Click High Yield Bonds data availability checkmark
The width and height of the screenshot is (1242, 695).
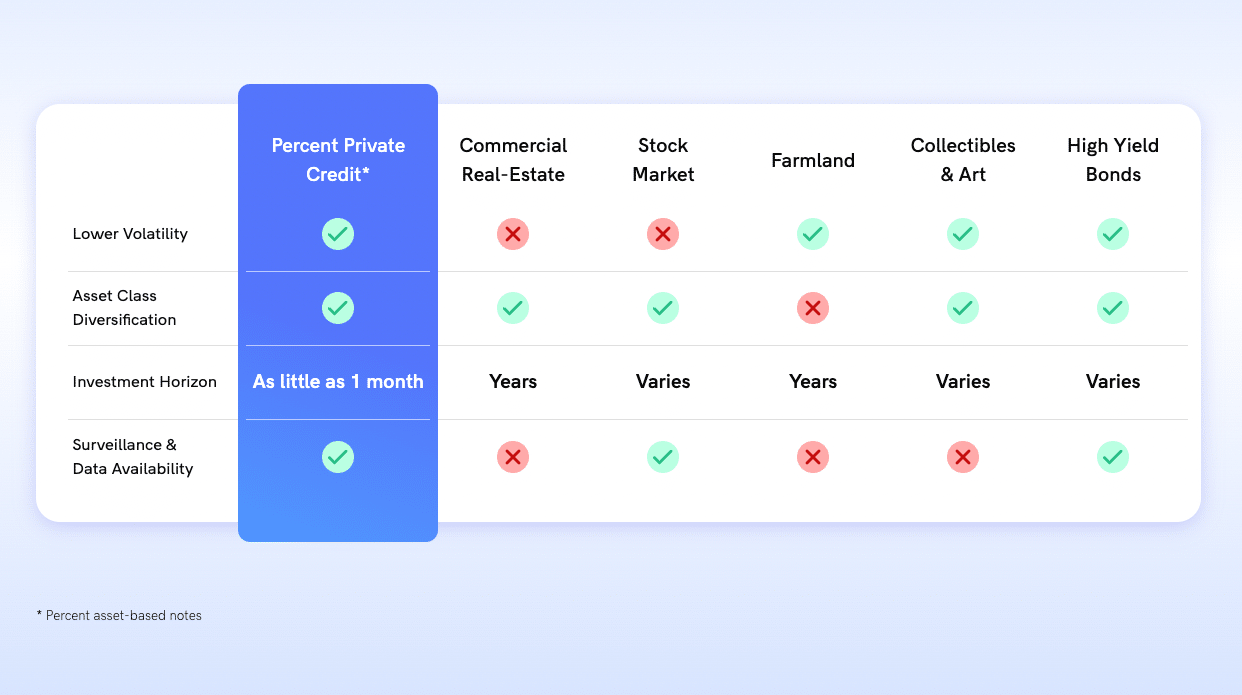coord(1113,457)
